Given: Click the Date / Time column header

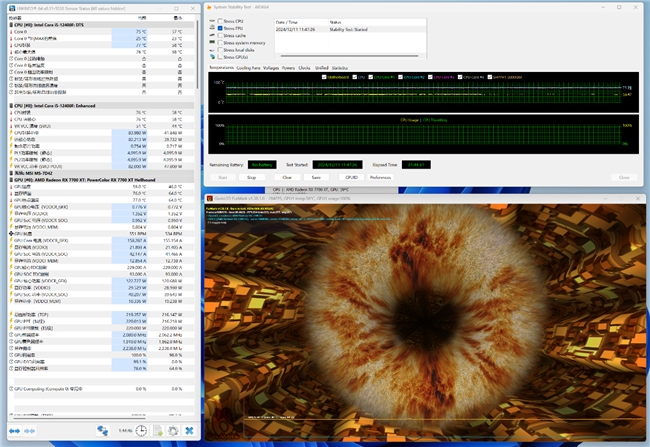Looking at the screenshot, I should pyautogui.click(x=301, y=22).
